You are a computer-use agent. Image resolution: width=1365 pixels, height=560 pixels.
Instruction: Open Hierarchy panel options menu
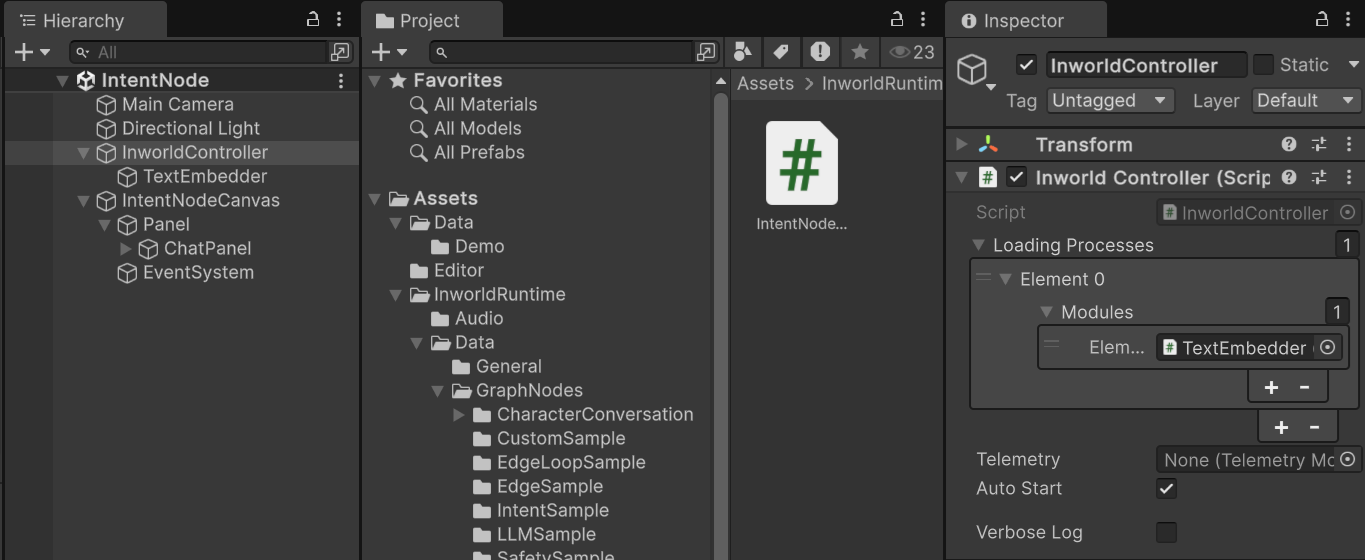pyautogui.click(x=339, y=20)
